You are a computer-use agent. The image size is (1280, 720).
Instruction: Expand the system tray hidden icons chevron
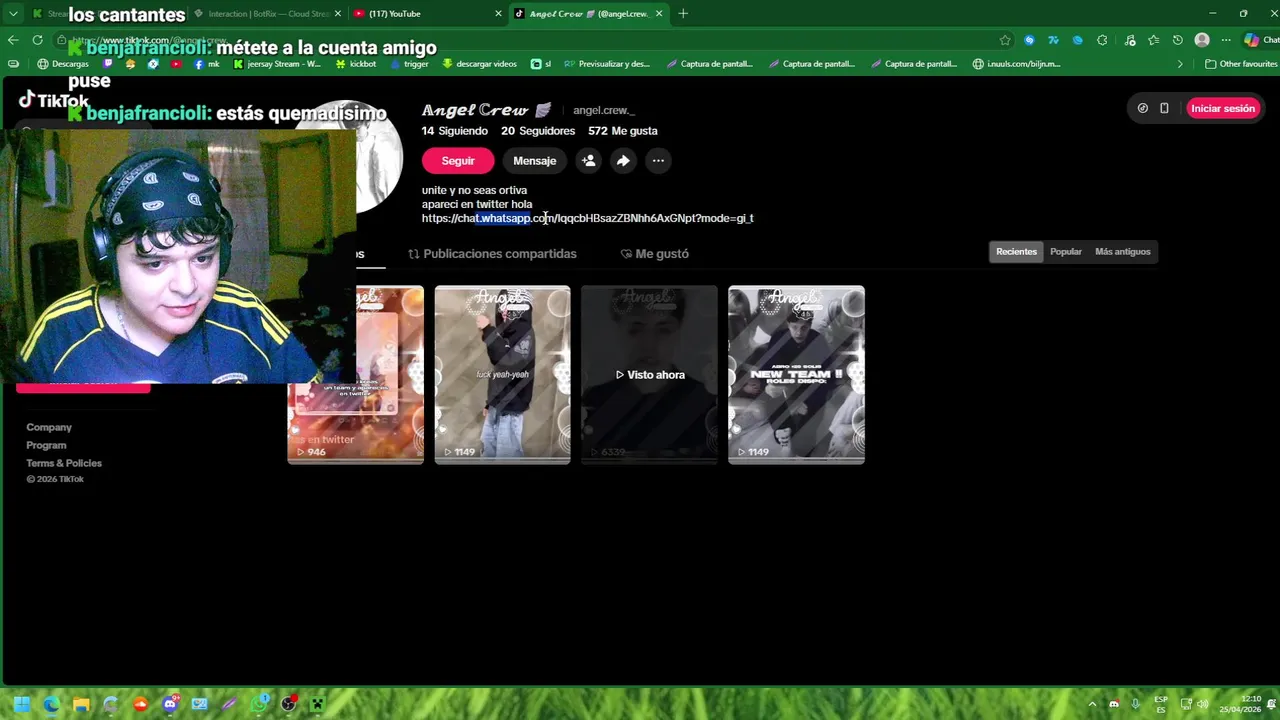click(1092, 704)
